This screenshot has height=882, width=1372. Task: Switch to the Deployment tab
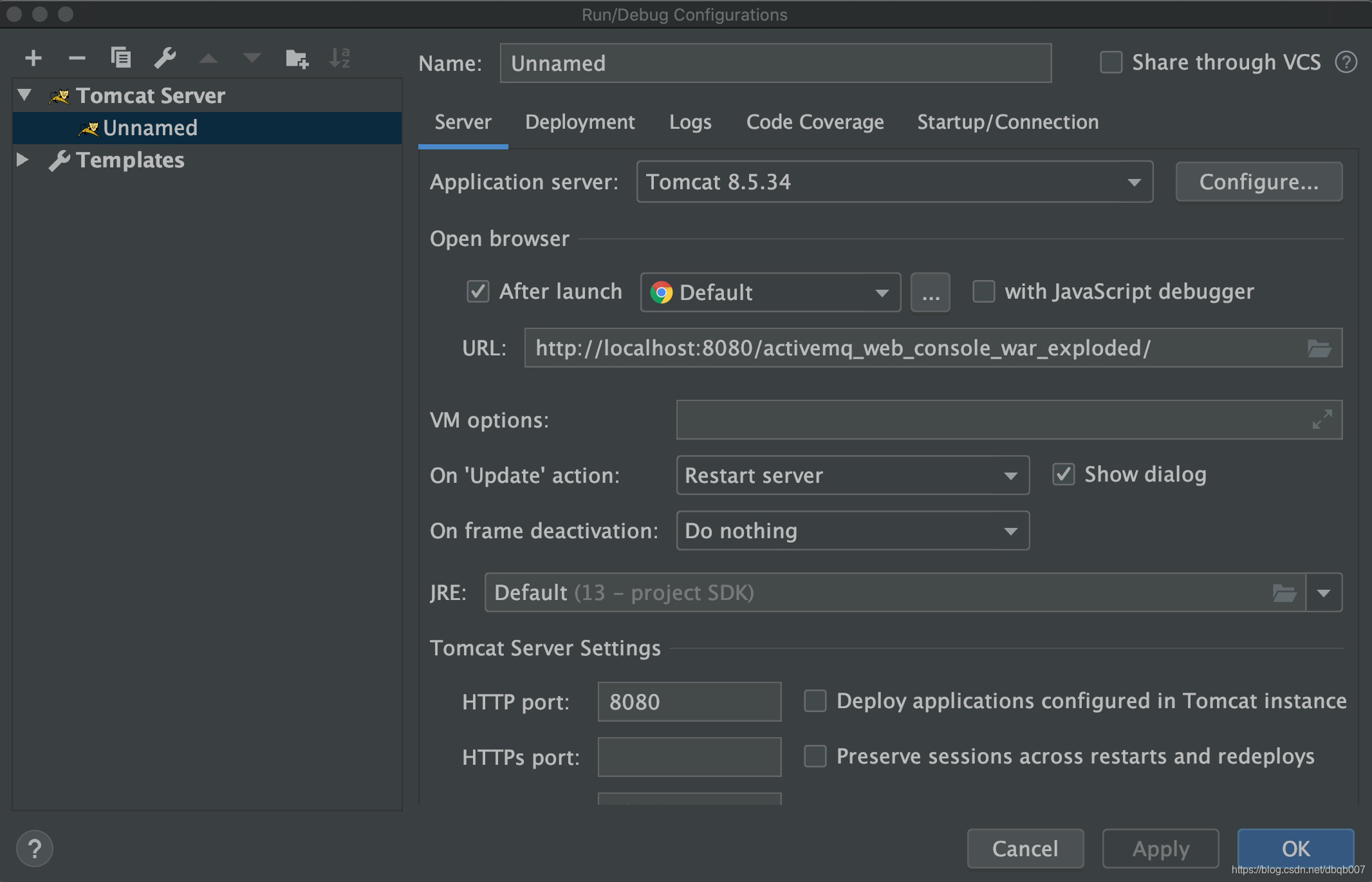580,122
